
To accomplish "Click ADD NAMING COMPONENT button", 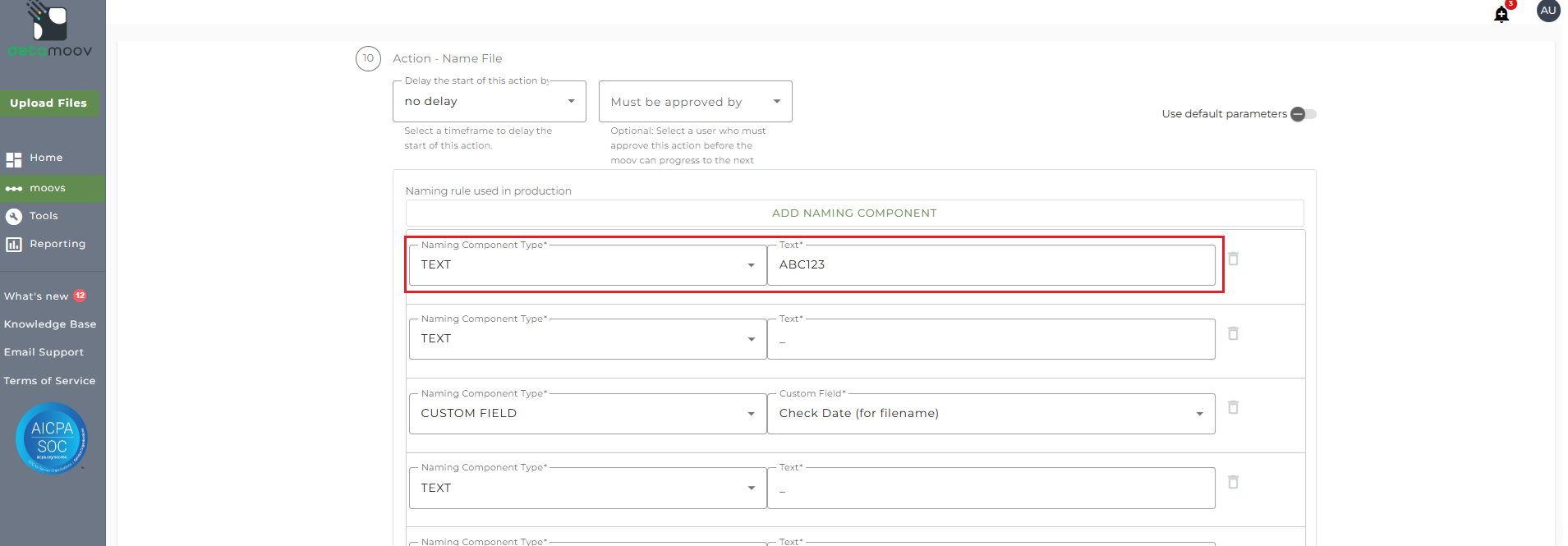I will 854,213.
